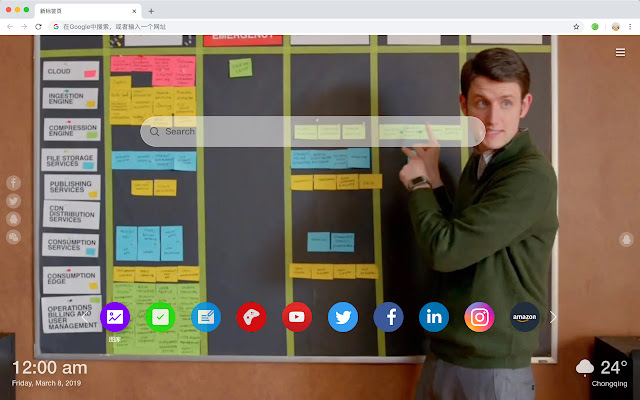Share via Facebook icon in left sidebar
640x400 pixels.
tap(13, 183)
